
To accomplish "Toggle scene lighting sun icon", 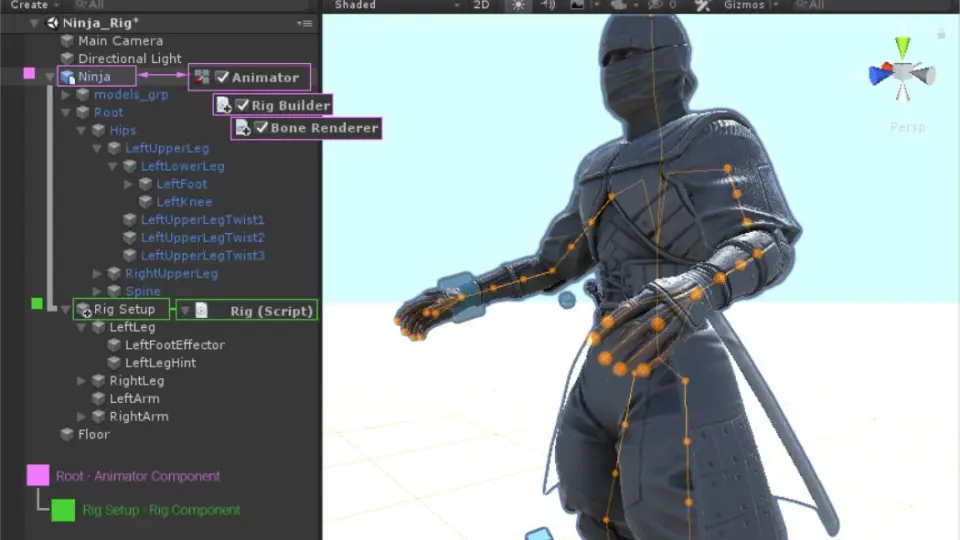I will point(519,5).
